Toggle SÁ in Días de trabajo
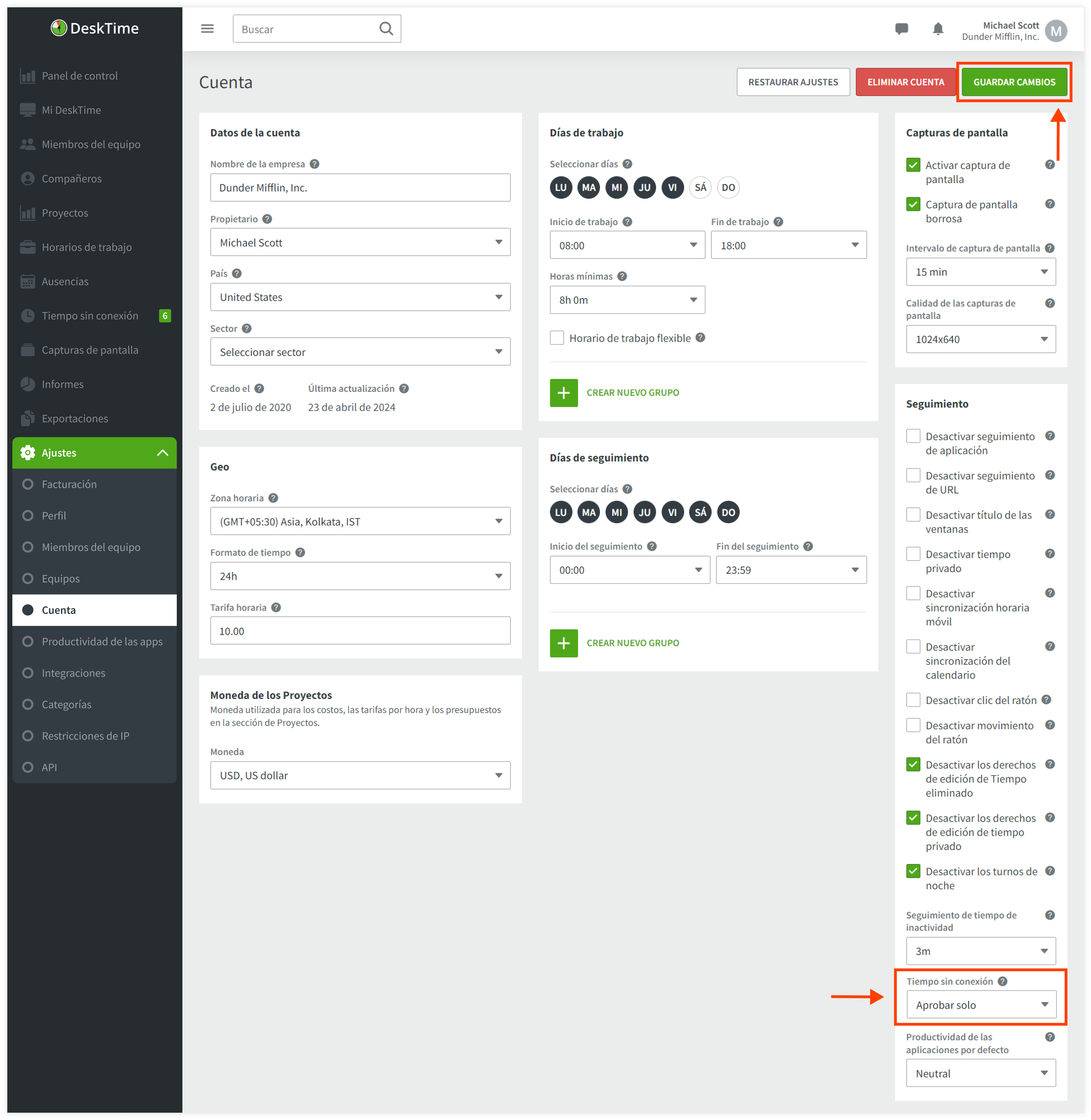 pyautogui.click(x=700, y=188)
